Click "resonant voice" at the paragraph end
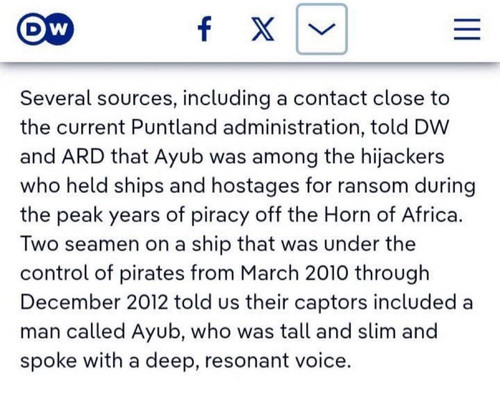 tap(278, 361)
